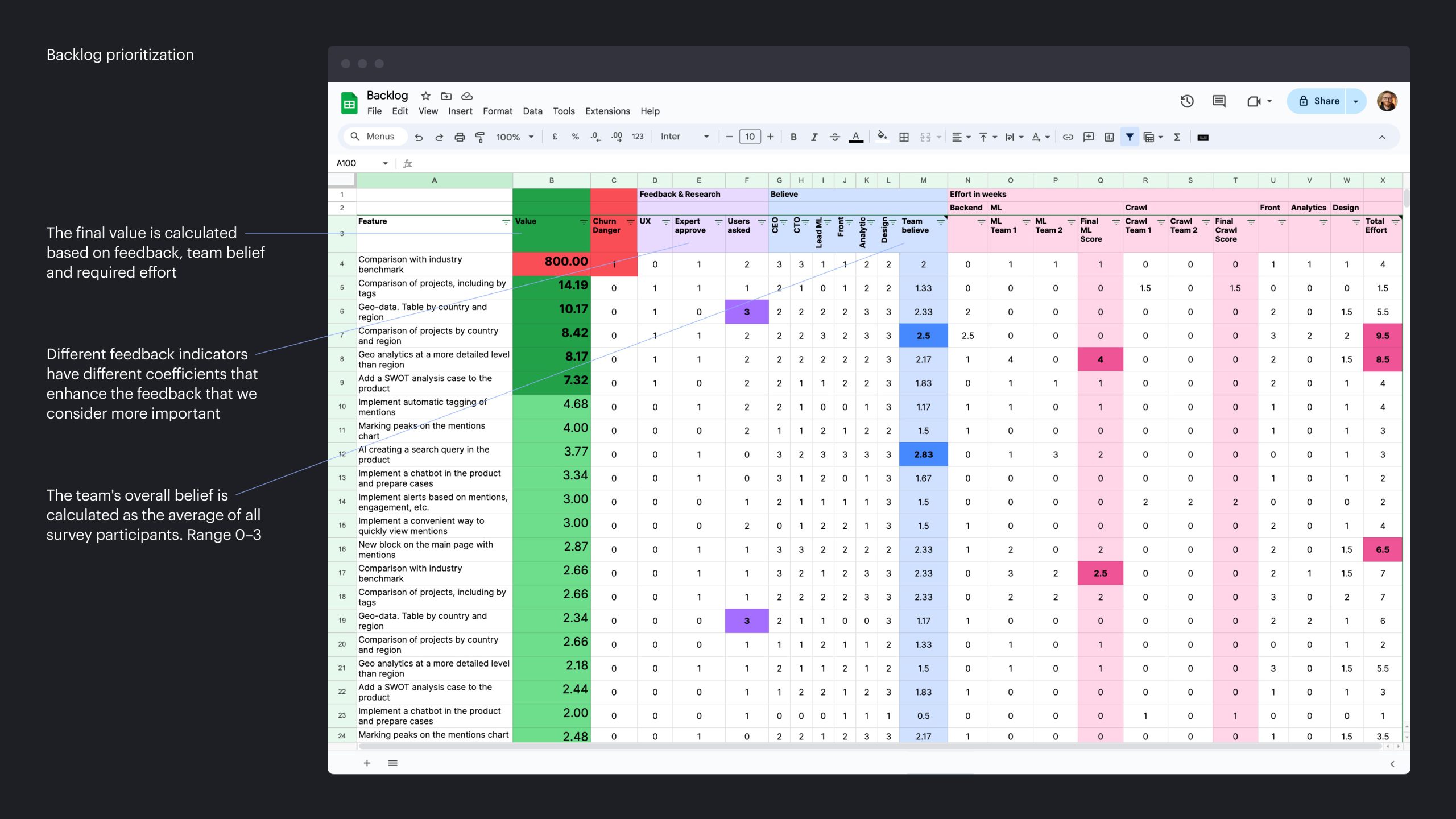Click the font size input box

[749, 137]
